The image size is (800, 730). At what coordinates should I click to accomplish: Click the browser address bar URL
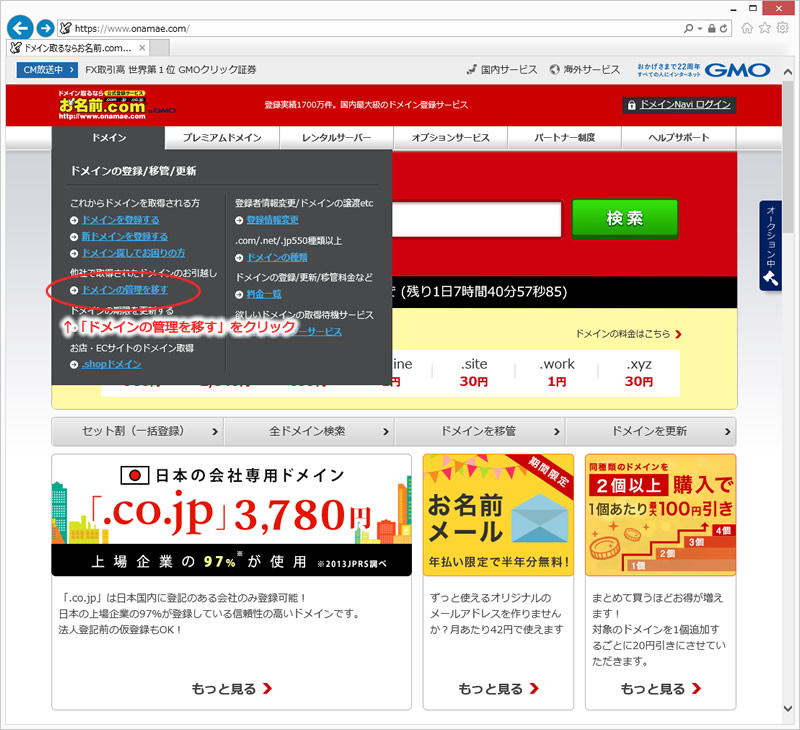click(132, 29)
